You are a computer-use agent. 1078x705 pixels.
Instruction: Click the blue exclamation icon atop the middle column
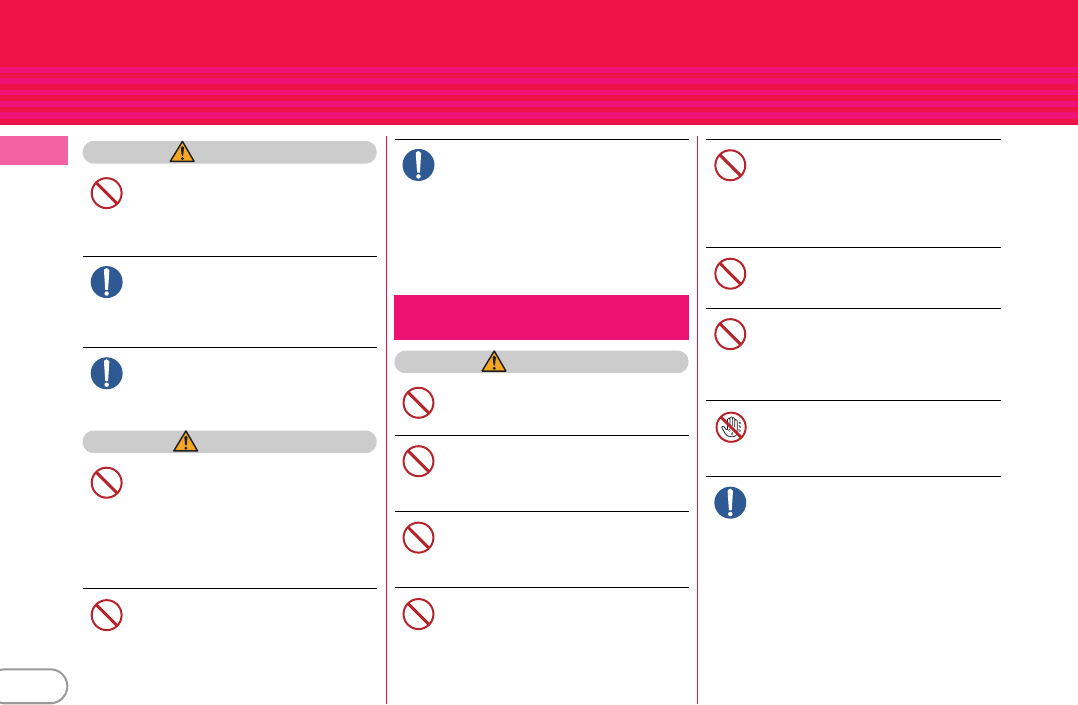point(418,165)
